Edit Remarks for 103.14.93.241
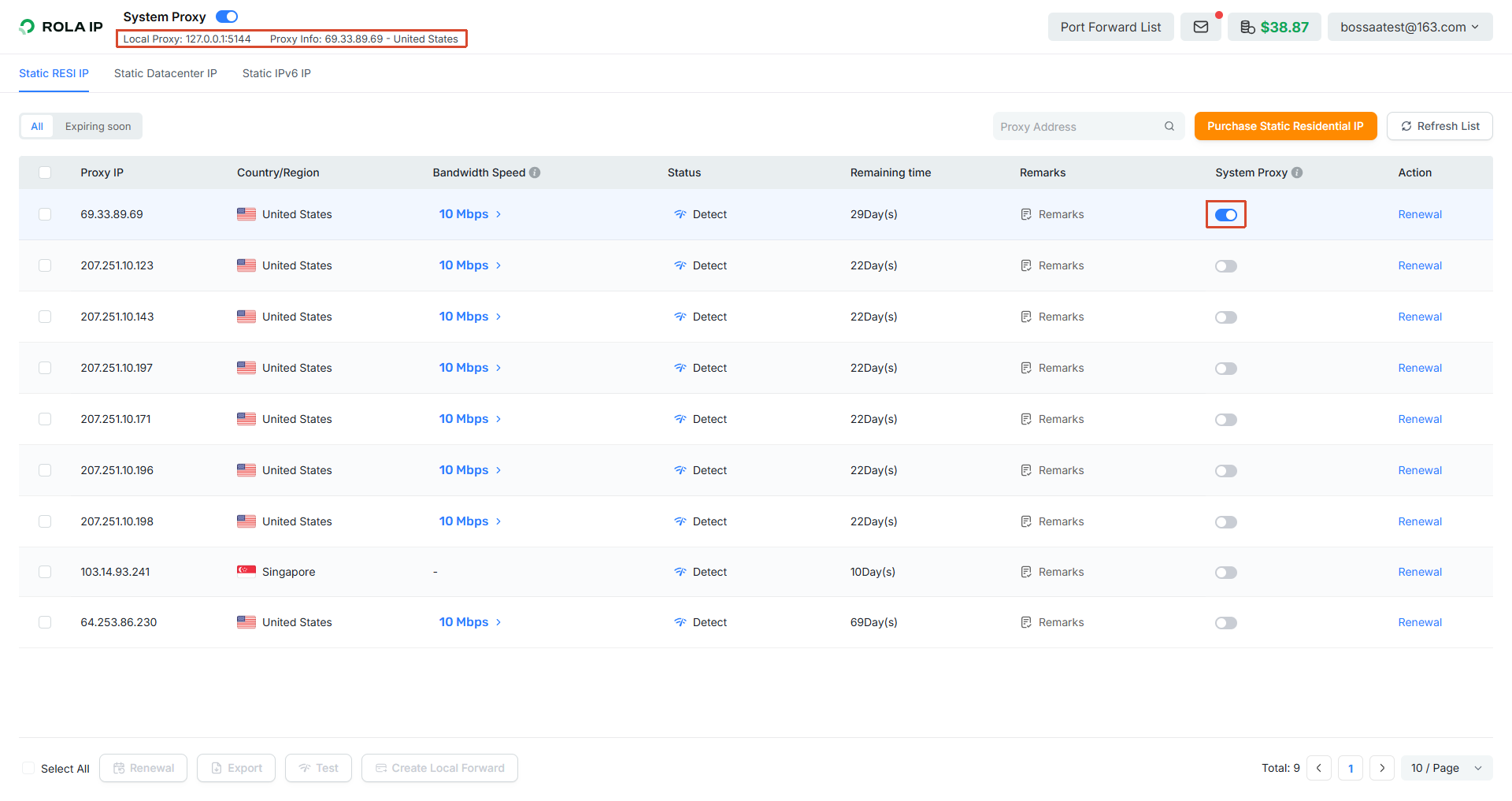This screenshot has width=1512, height=801. coord(1052,572)
